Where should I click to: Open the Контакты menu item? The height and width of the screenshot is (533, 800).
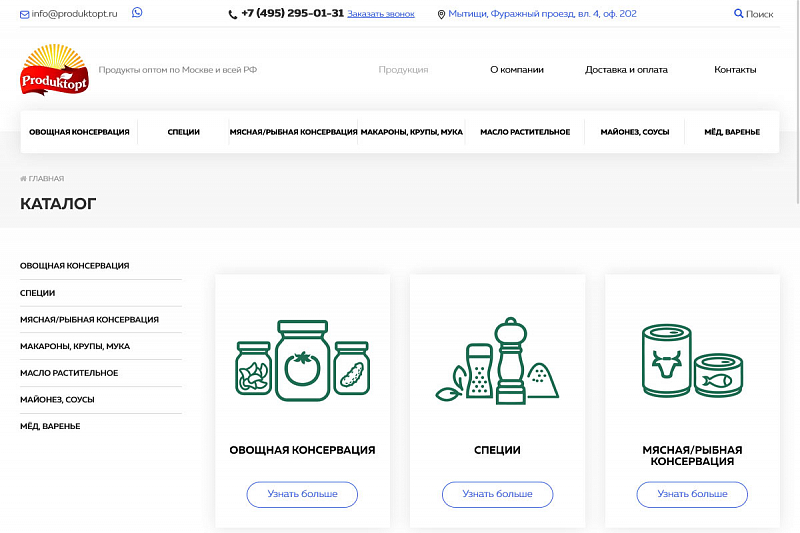(735, 70)
